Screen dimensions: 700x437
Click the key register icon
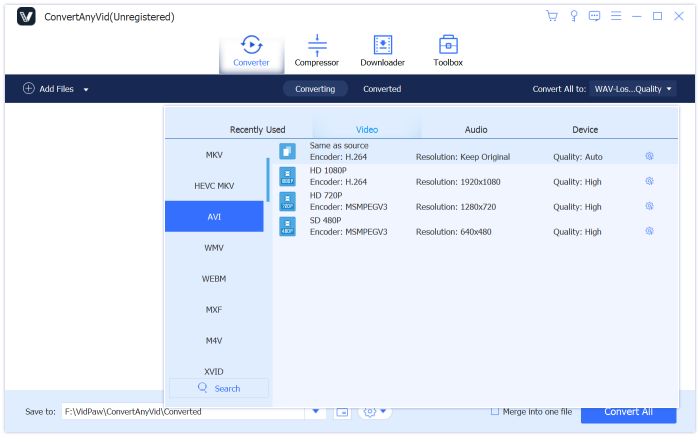(574, 16)
